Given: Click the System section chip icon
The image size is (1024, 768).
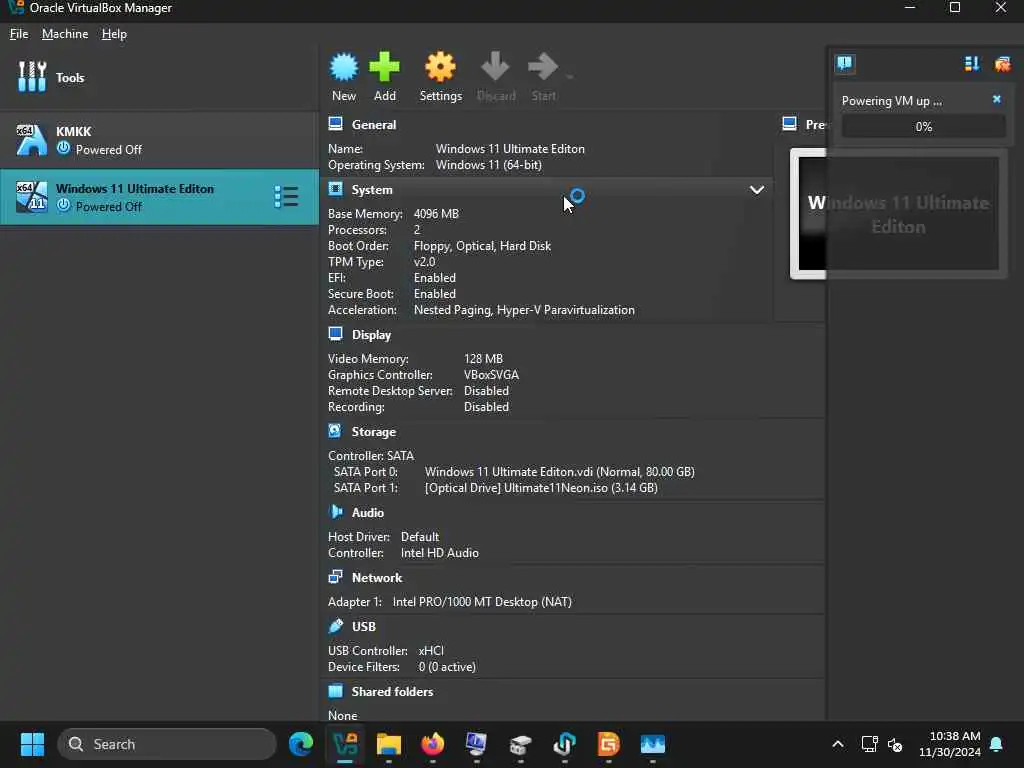Looking at the screenshot, I should coord(336,189).
